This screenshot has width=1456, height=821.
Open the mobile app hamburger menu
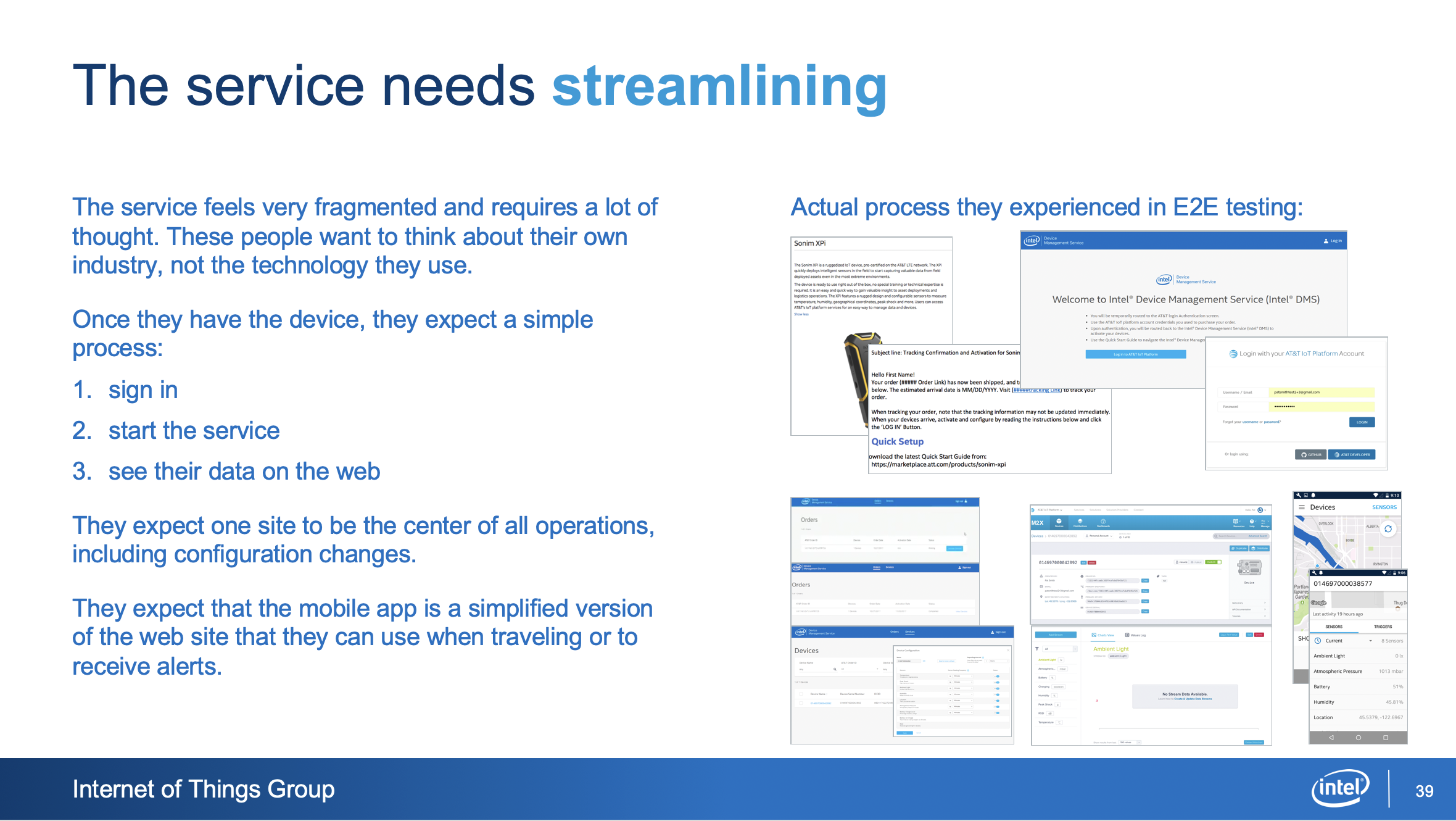(x=1302, y=507)
